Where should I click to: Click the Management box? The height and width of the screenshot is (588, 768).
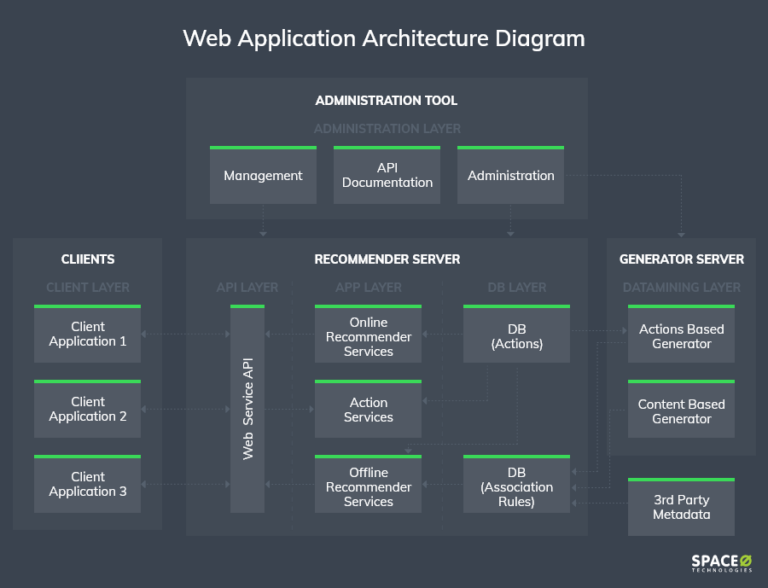pyautogui.click(x=263, y=175)
